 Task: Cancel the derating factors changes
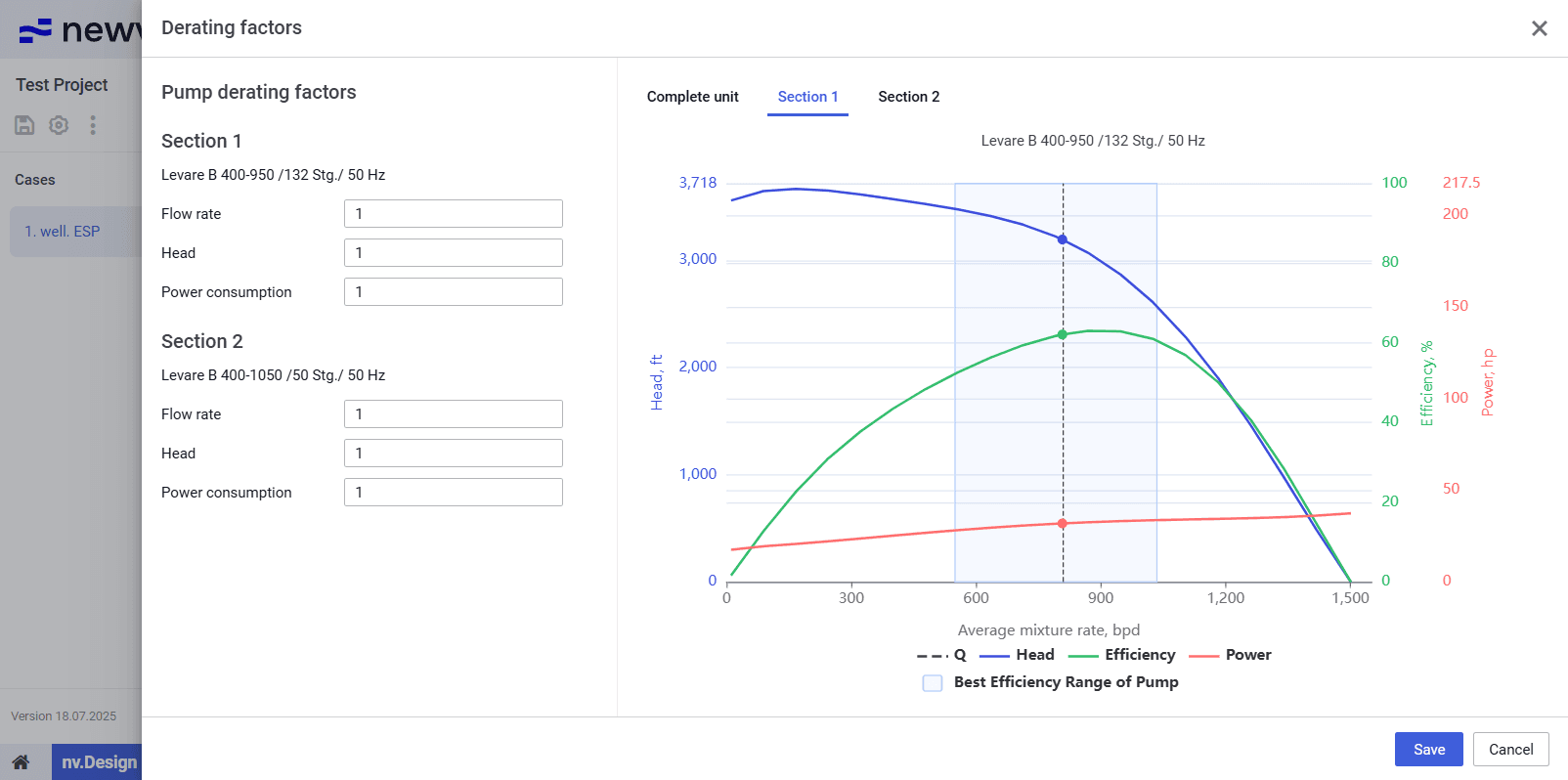1510,749
